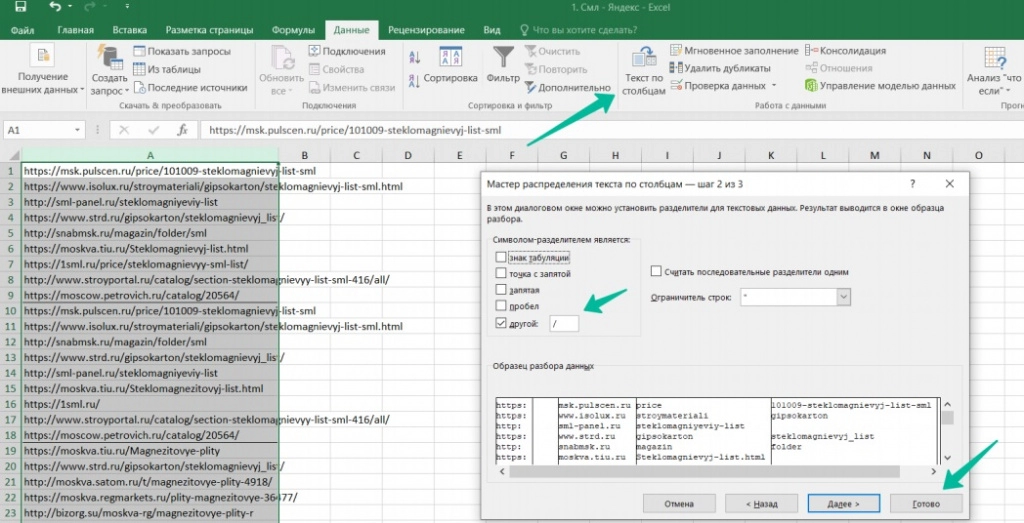Viewport: 1024px width, 523px height.
Task: Sort ascending with А-Я icon
Action: click(x=414, y=57)
